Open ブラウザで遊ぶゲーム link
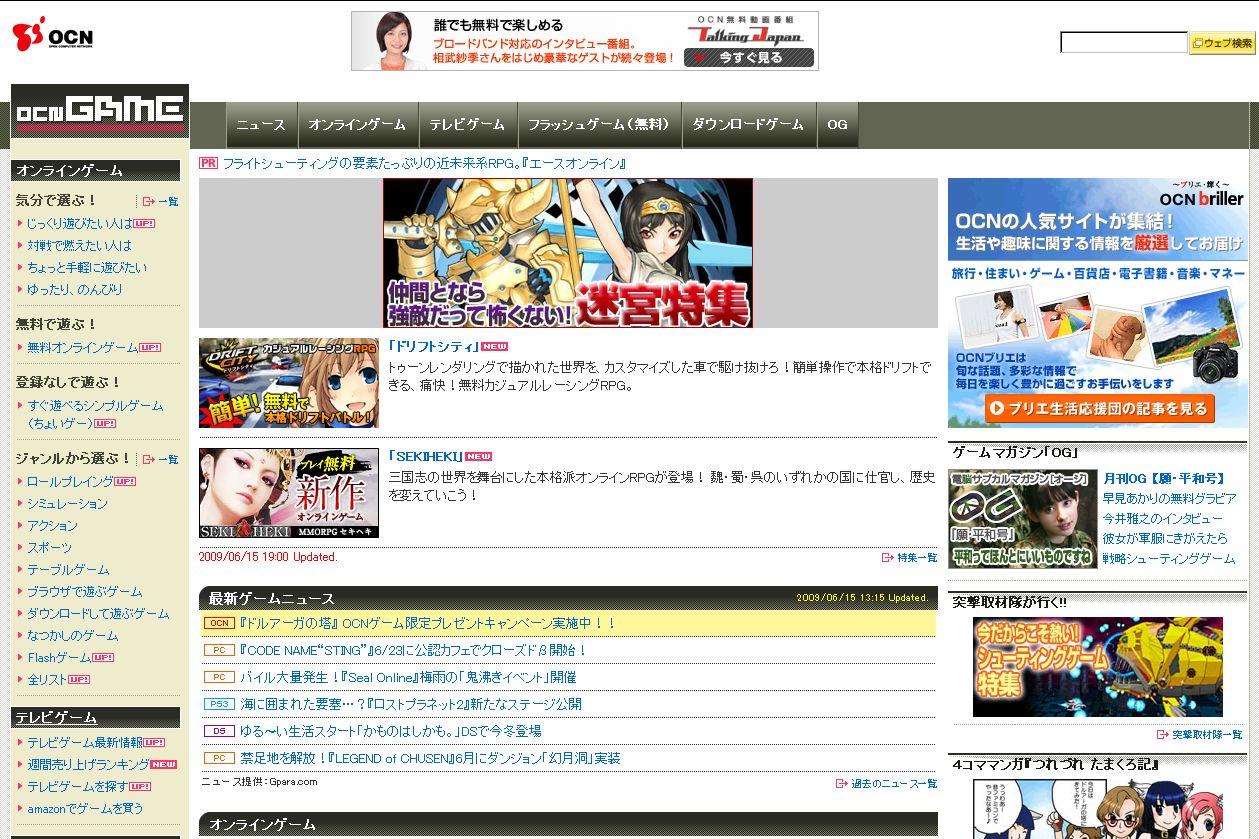Image resolution: width=1259 pixels, height=839 pixels. click(84, 591)
